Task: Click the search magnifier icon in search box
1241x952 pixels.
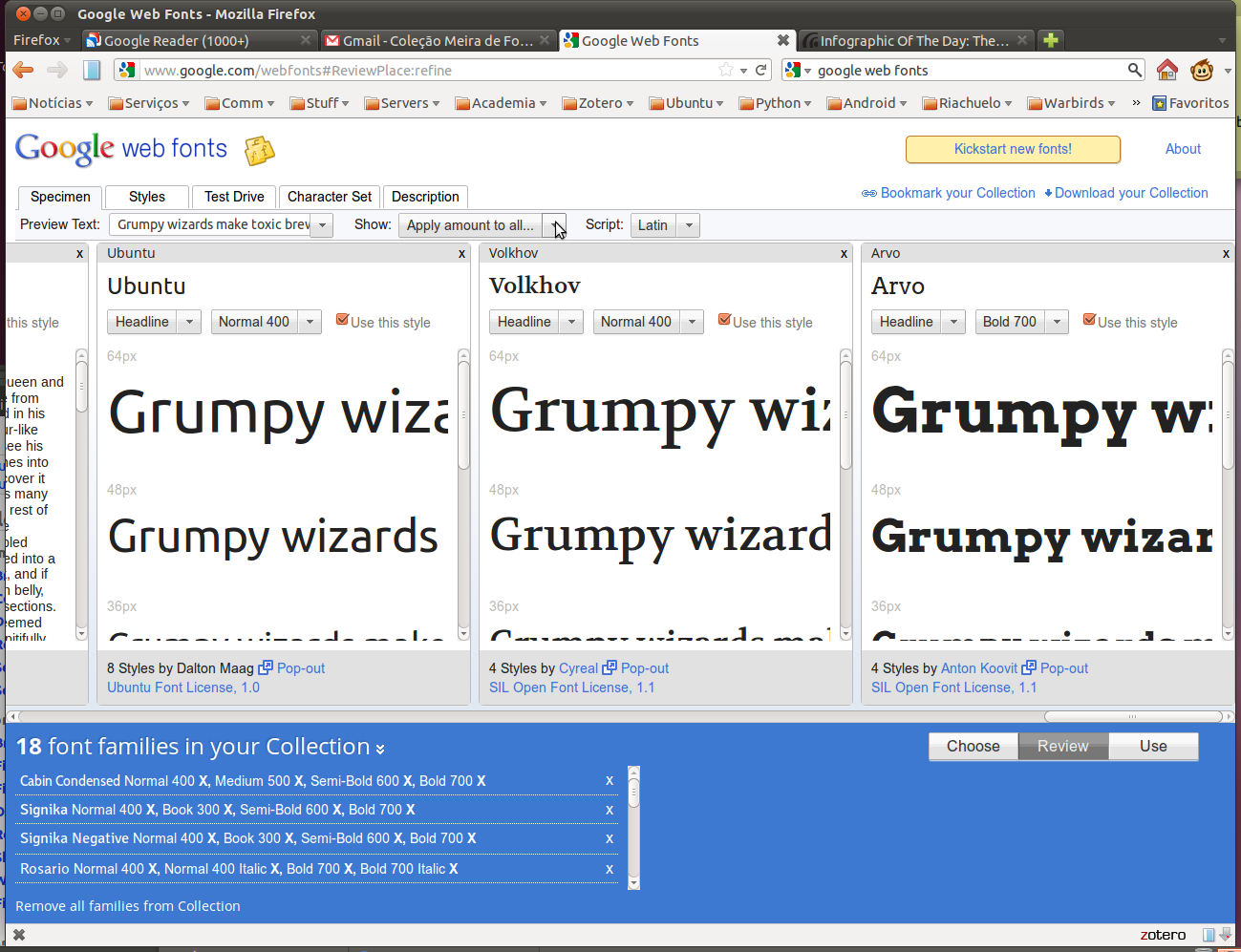Action: coord(1134,70)
